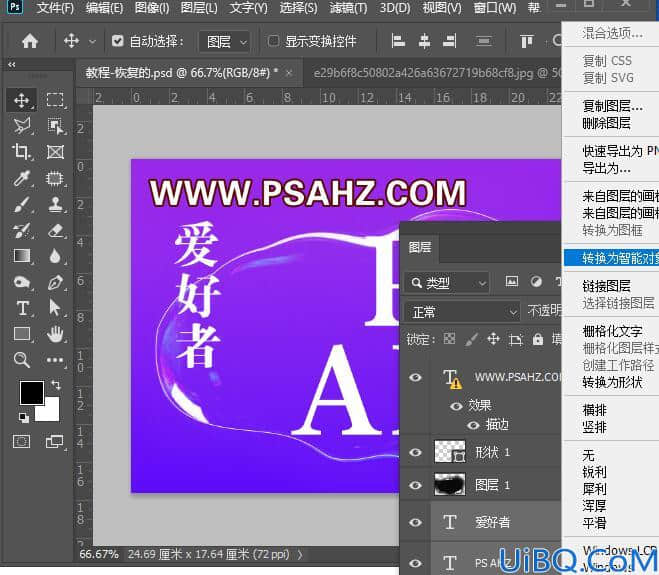The image size is (659, 575).
Task: Open the auto-select 图层 dropdown
Action: (x=224, y=41)
